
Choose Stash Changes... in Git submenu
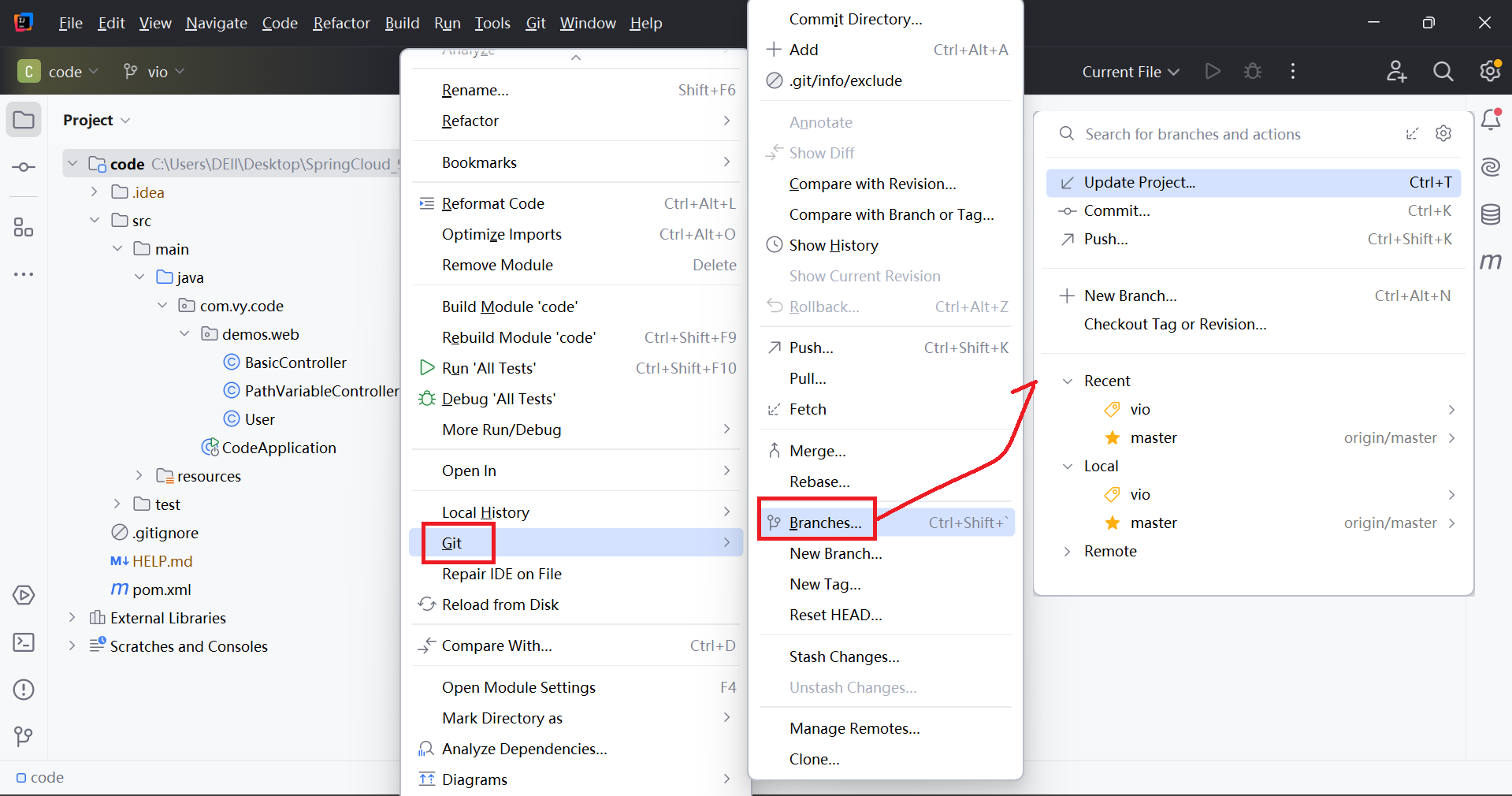(x=886, y=657)
